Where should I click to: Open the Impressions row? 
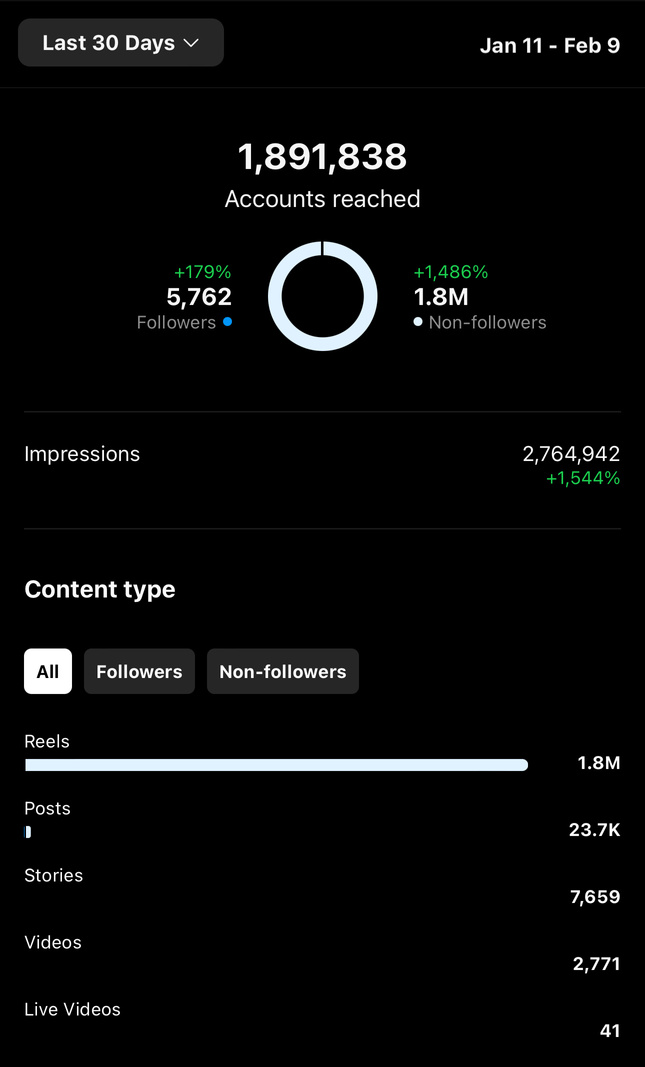click(82, 454)
